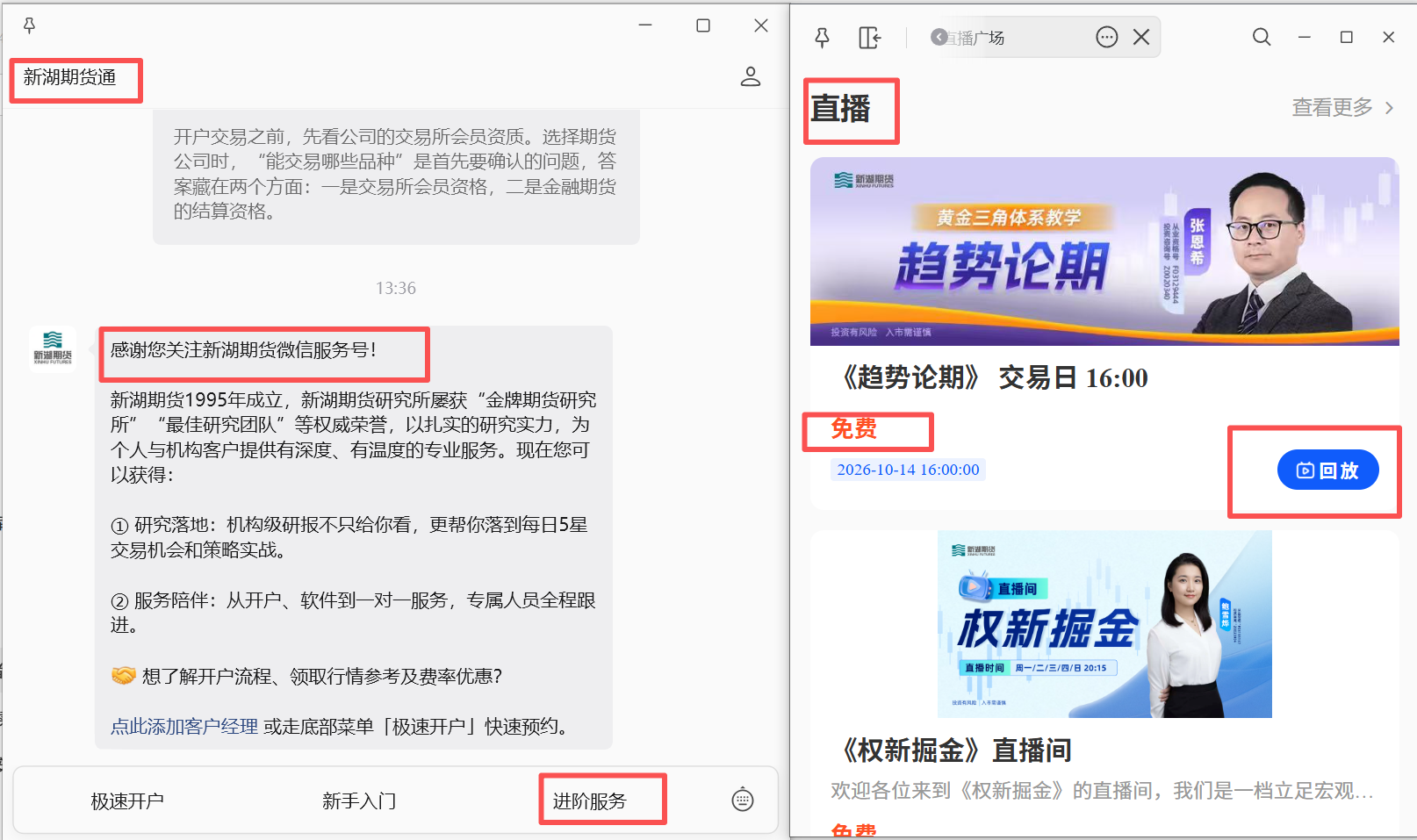The height and width of the screenshot is (840, 1417).
Task: Open the 权新掘金 live room banner image
Action: [x=1104, y=624]
